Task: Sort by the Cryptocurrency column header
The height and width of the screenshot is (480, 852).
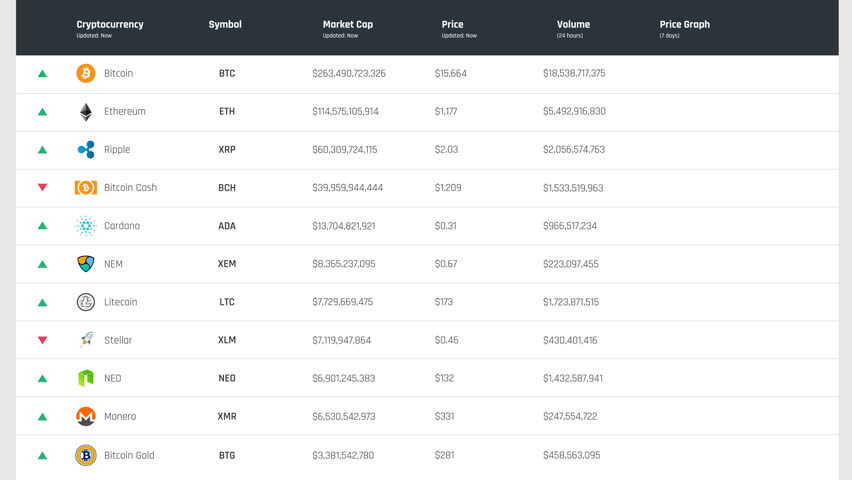Action: [110, 24]
